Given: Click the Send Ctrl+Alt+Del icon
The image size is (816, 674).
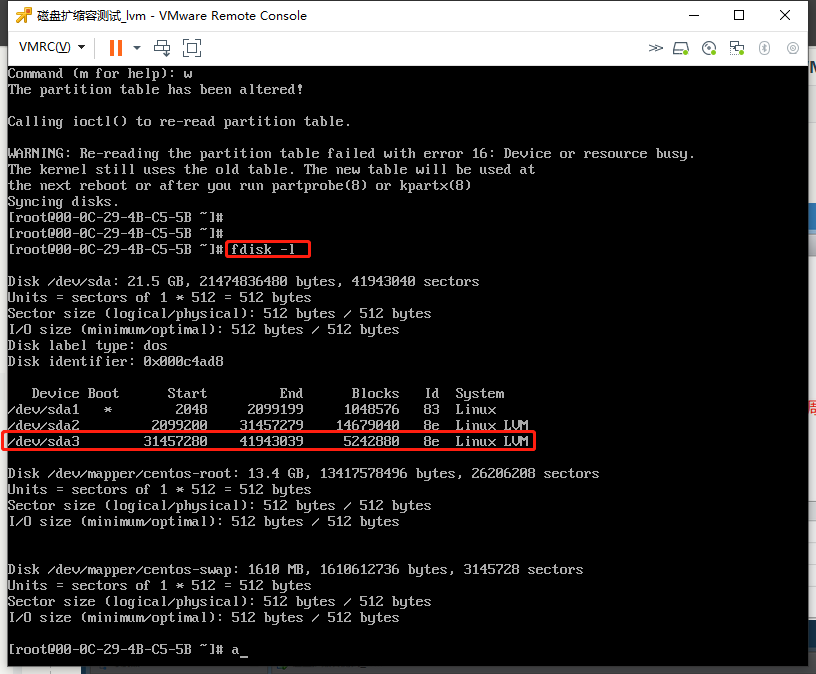Looking at the screenshot, I should point(162,48).
